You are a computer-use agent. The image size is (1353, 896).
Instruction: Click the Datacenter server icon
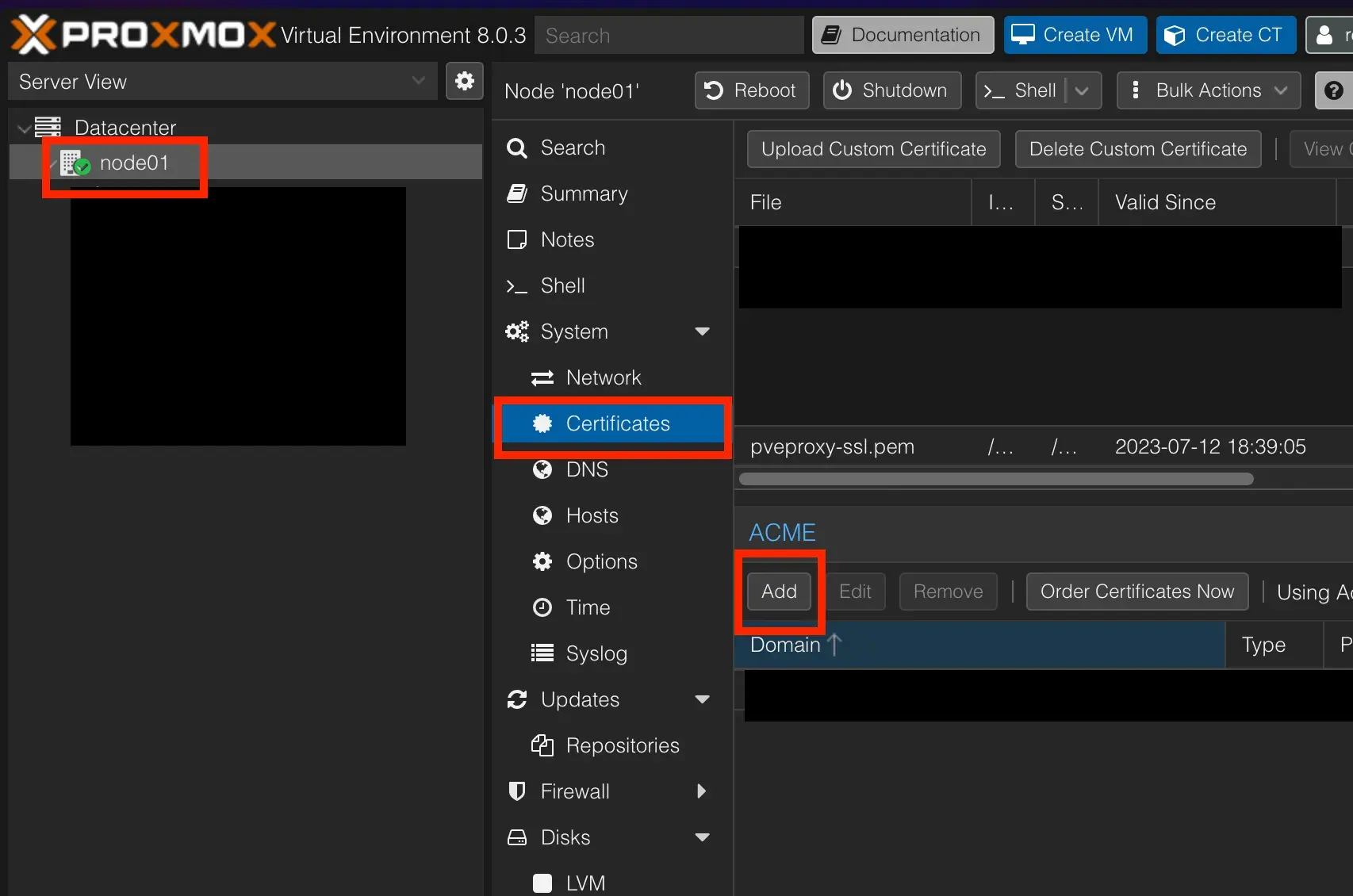coord(48,127)
